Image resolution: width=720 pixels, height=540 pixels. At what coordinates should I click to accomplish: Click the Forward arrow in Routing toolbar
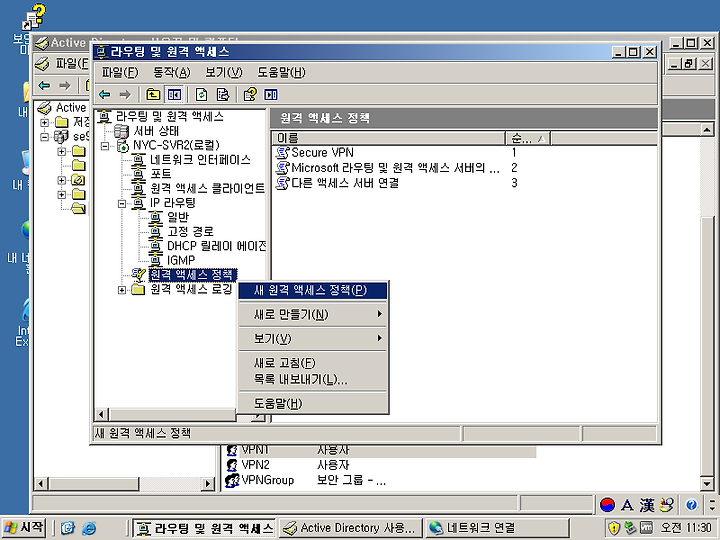point(125,95)
